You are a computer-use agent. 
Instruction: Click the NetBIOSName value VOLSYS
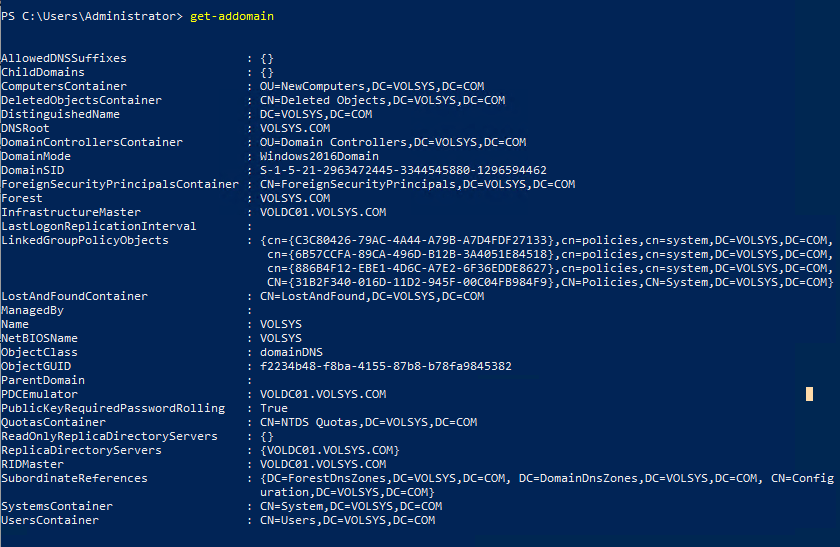coord(280,338)
